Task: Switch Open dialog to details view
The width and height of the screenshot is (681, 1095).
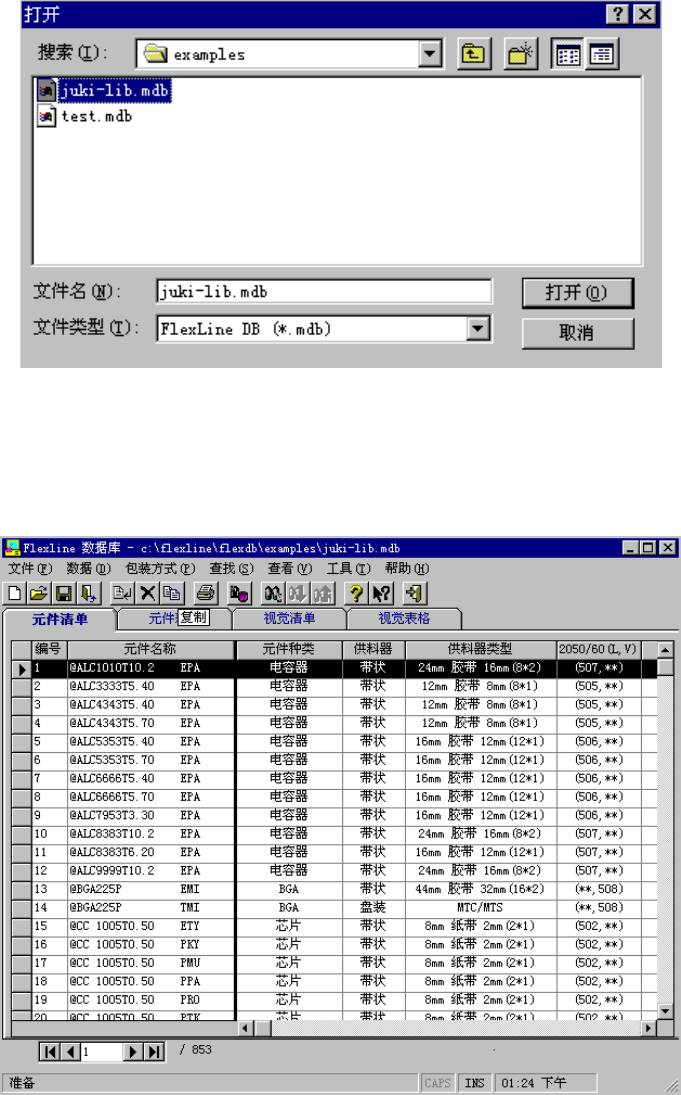Action: pos(601,54)
